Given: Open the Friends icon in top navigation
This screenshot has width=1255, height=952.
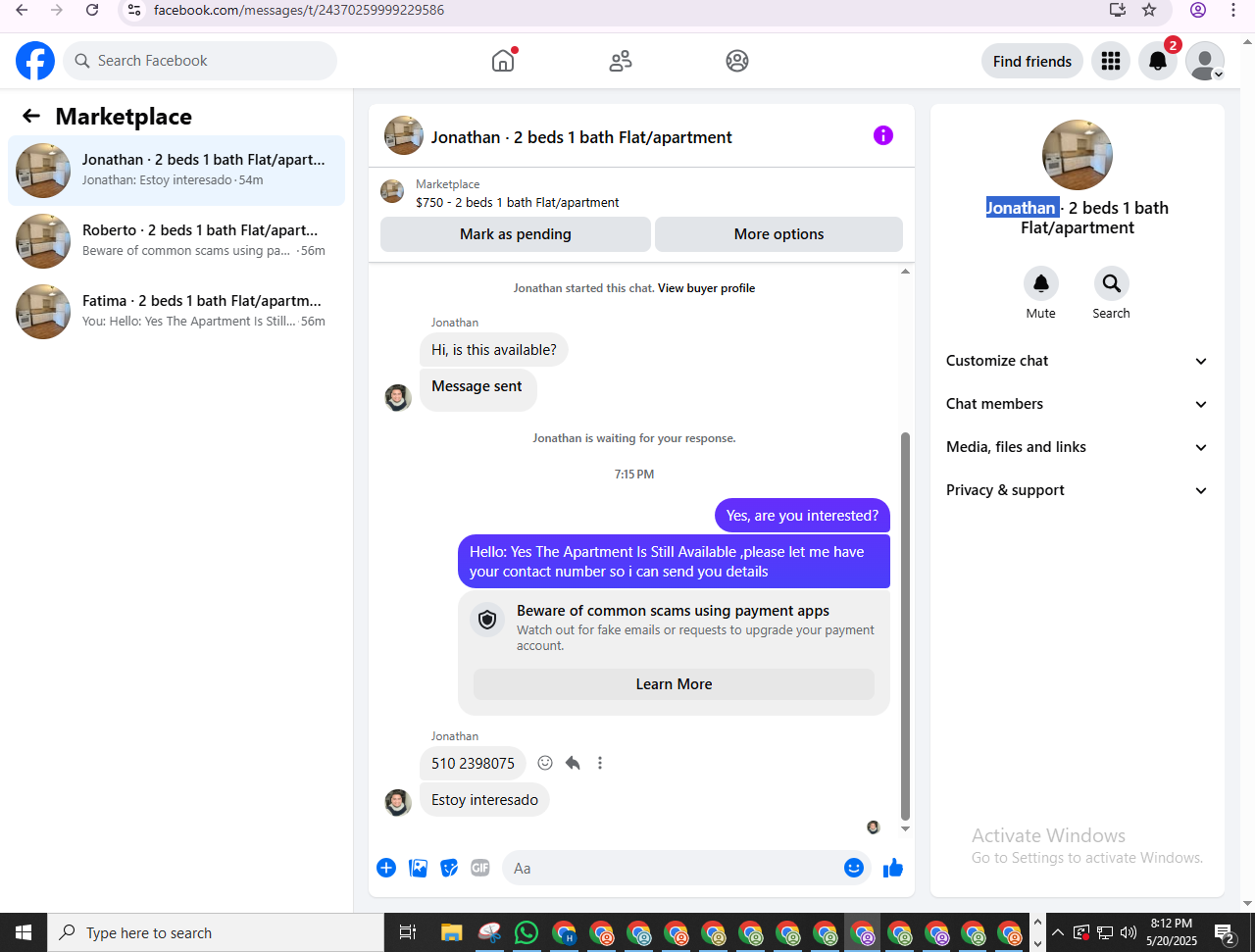Looking at the screenshot, I should 621,61.
